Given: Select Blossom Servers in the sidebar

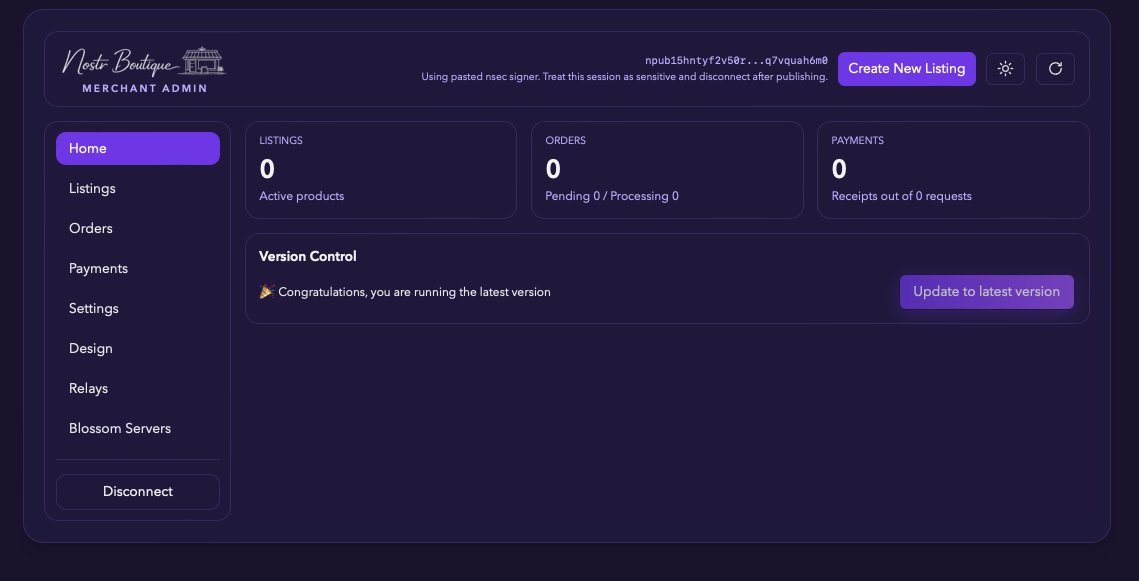Looking at the screenshot, I should pyautogui.click(x=119, y=428).
